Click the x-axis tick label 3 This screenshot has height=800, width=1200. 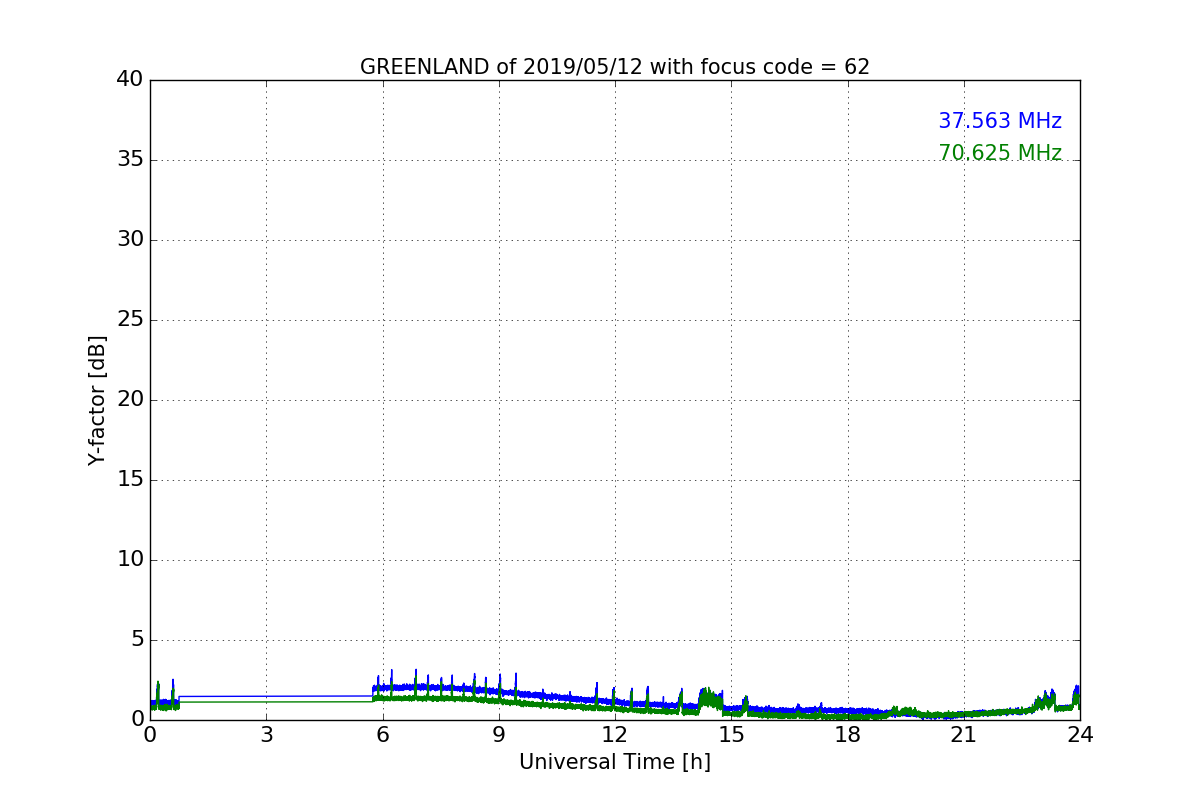(x=266, y=735)
